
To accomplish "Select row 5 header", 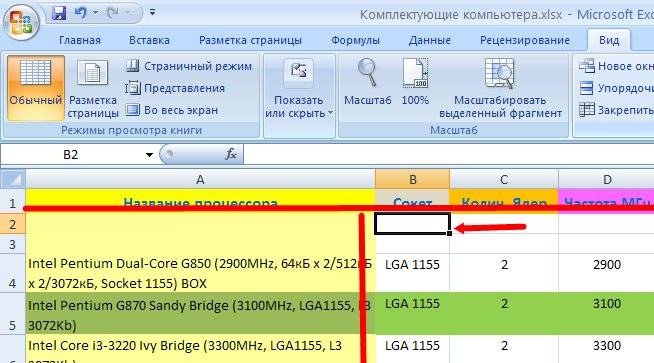I will tap(13, 314).
